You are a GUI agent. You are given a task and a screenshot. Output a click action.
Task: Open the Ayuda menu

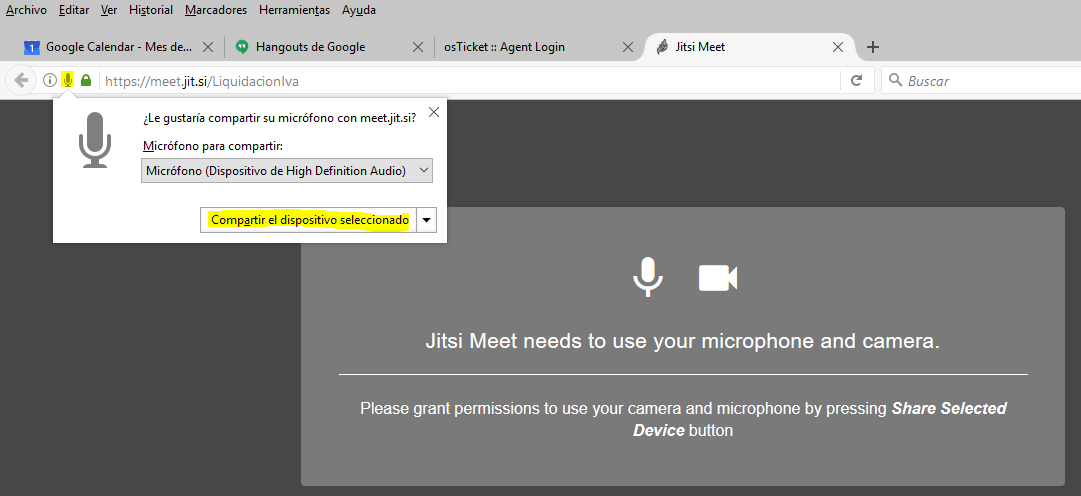(x=359, y=10)
